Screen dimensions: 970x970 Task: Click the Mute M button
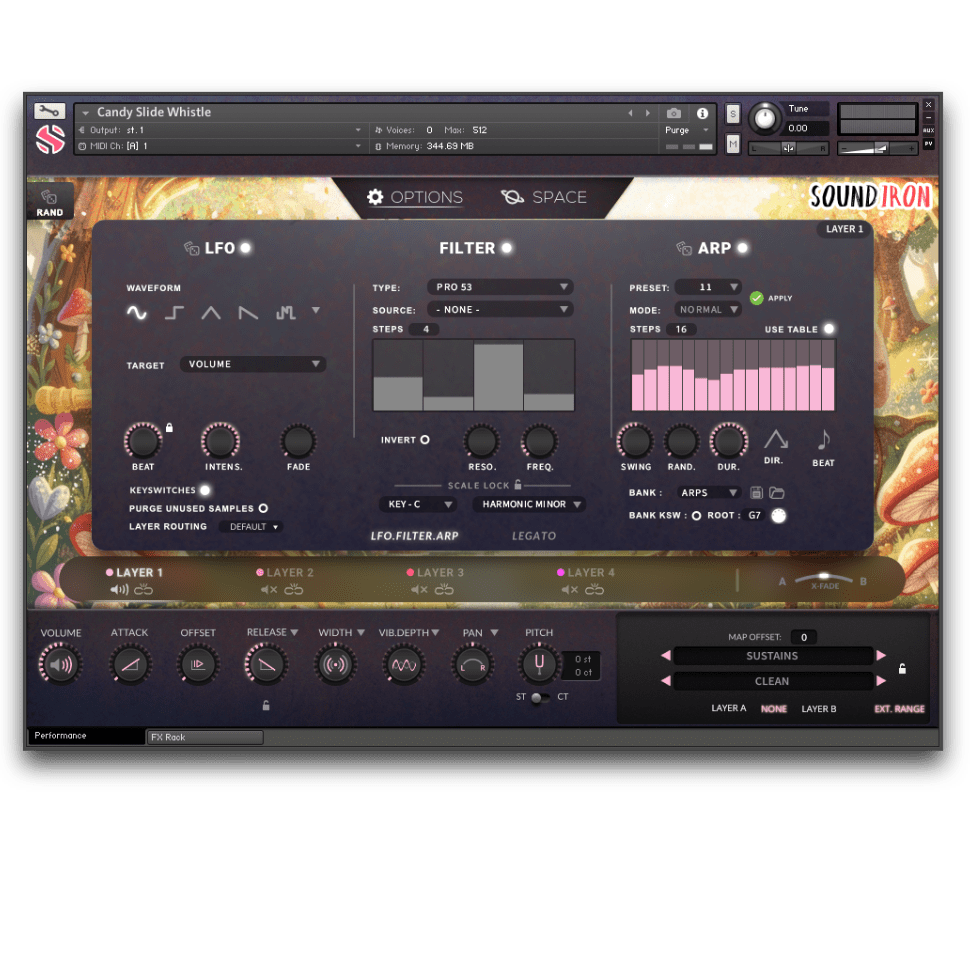[x=733, y=145]
